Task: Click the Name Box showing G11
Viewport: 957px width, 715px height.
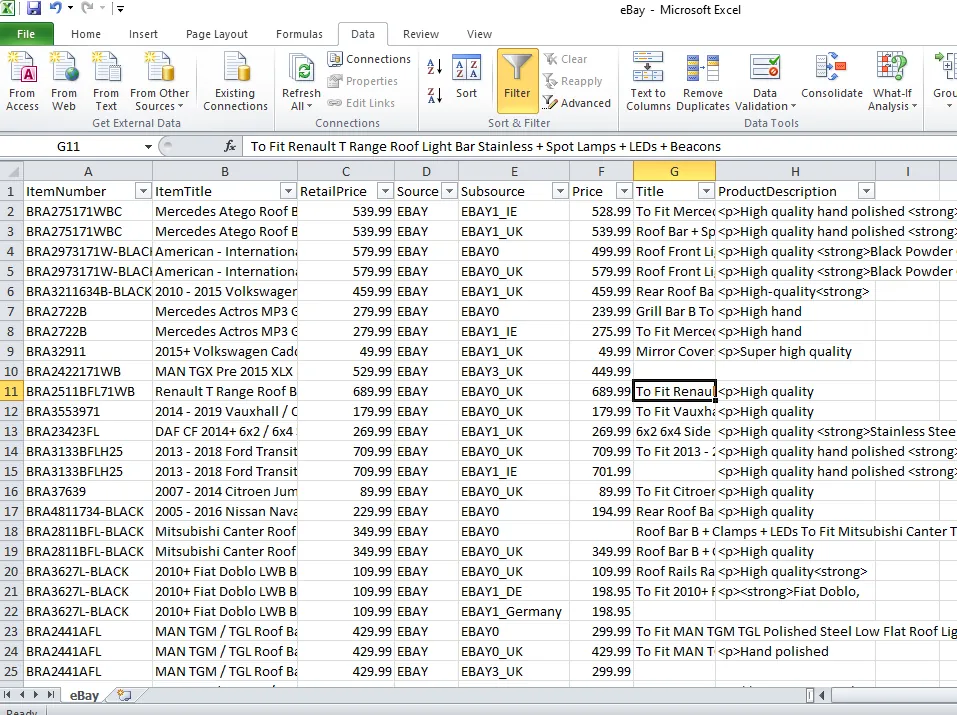Action: (70, 147)
